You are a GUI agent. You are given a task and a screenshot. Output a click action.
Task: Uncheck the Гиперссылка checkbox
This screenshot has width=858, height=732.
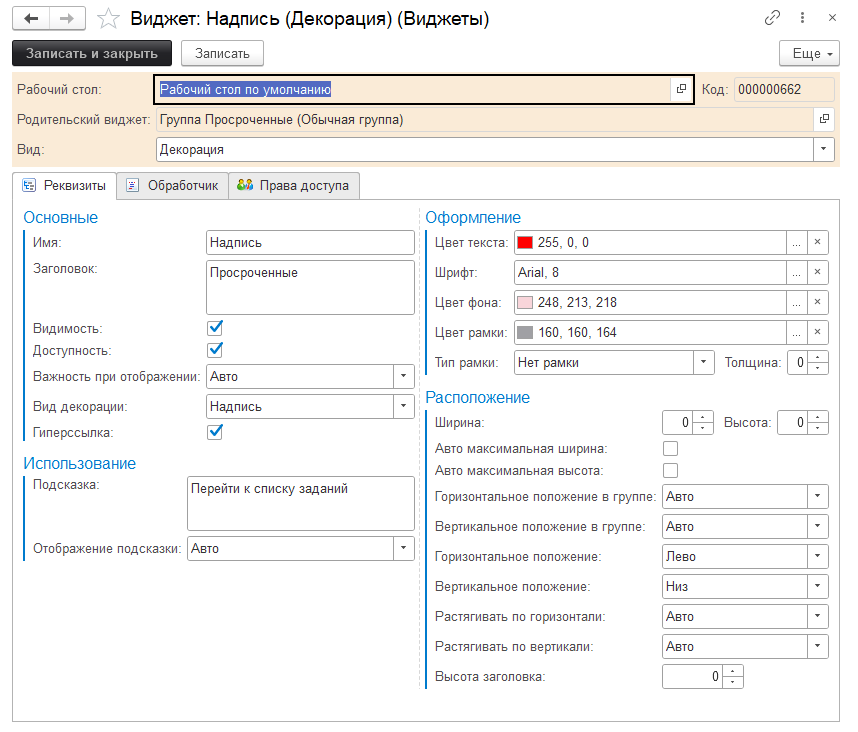tap(214, 432)
